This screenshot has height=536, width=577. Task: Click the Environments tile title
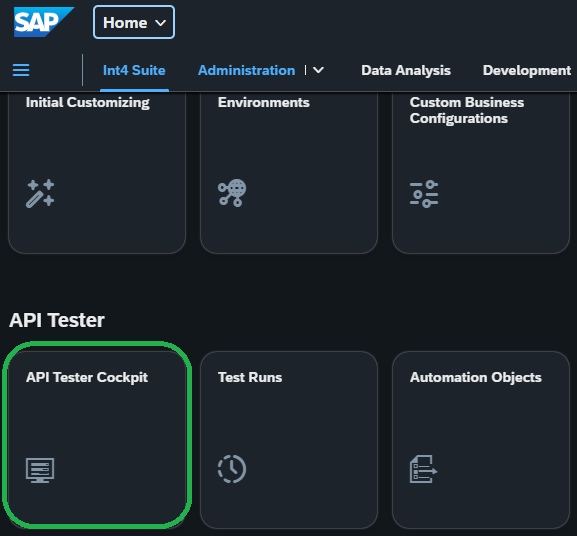[263, 102]
